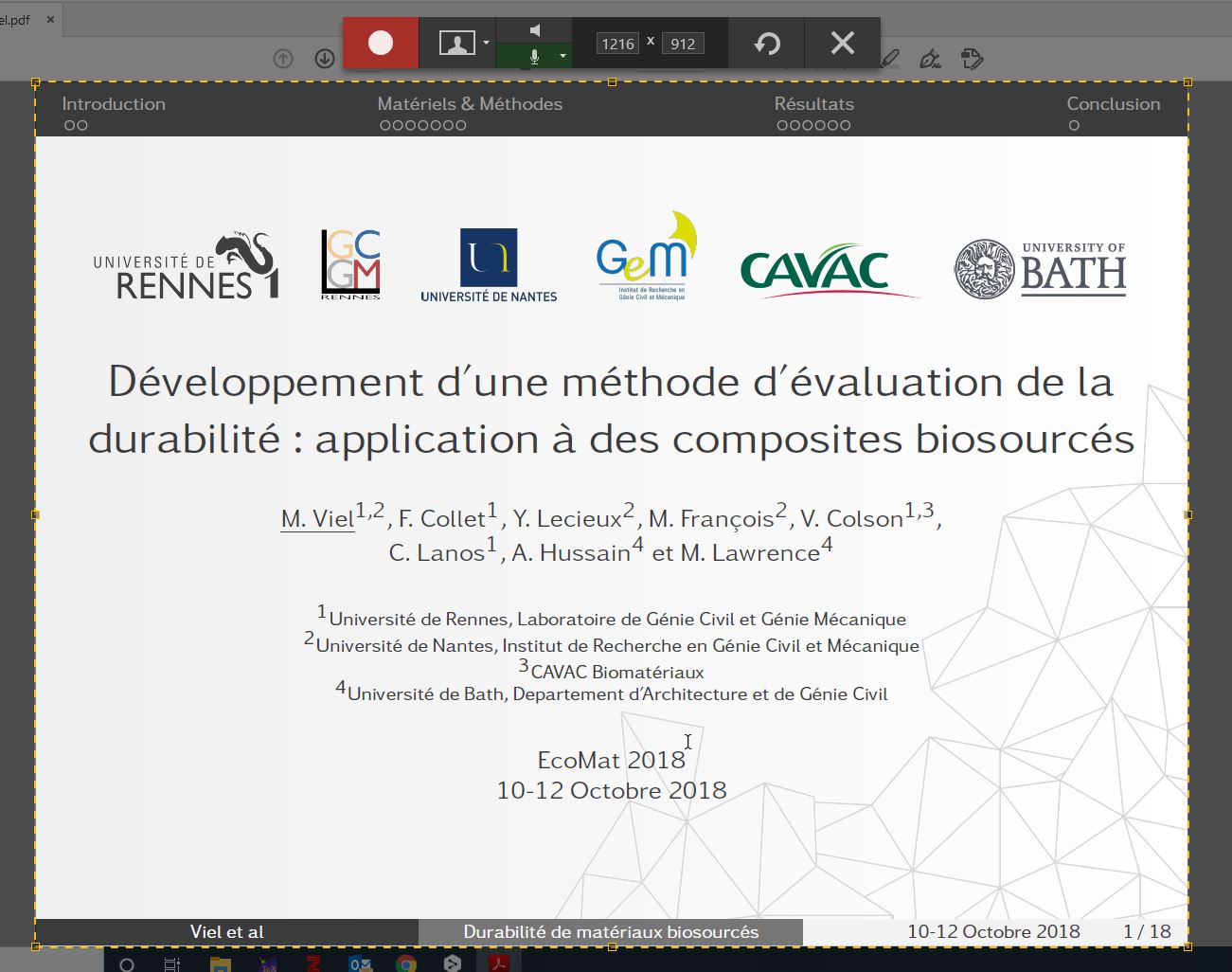Select the sign document pen tool icon
Image resolution: width=1232 pixels, height=972 pixels.
(930, 60)
